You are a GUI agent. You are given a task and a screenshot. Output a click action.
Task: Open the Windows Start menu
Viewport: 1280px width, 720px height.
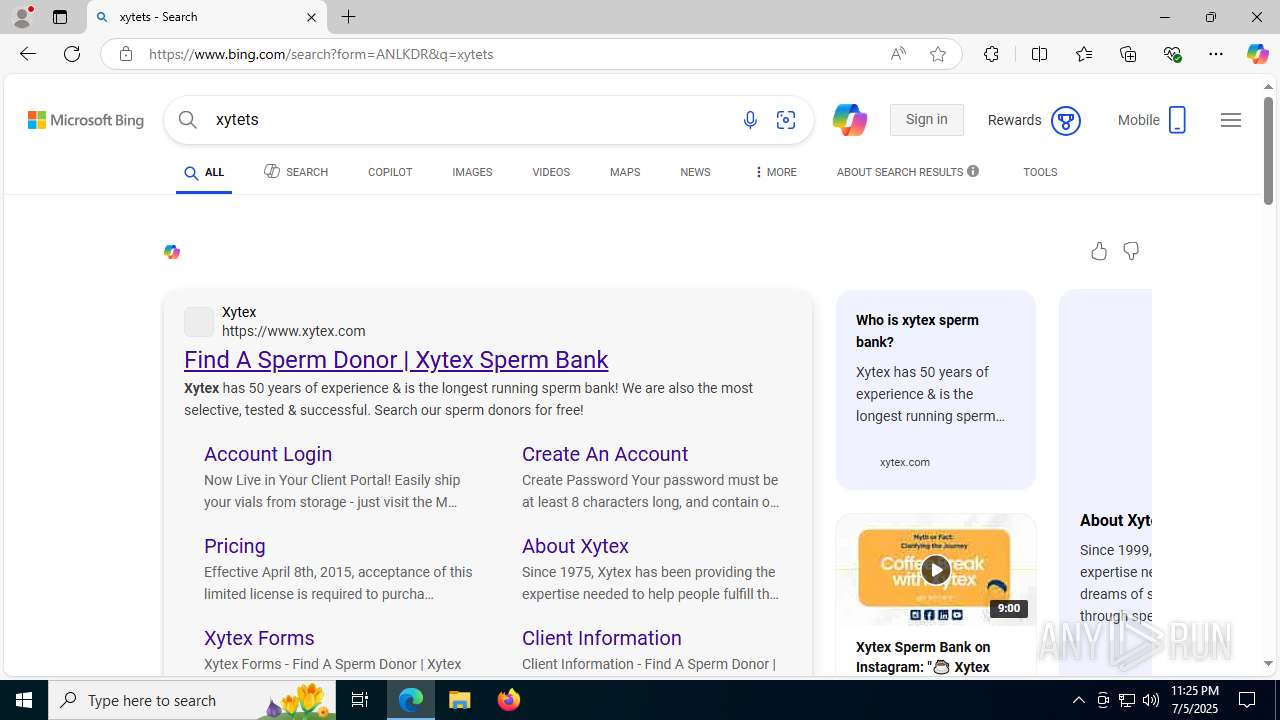[x=24, y=700]
